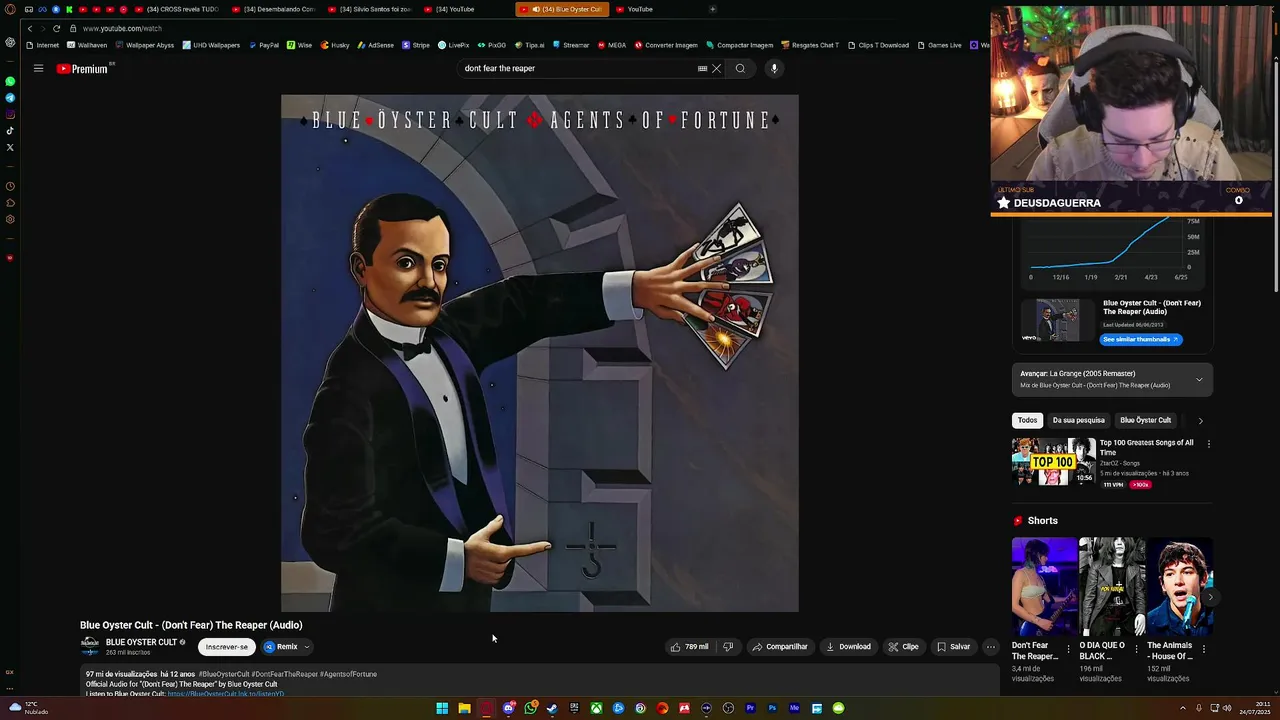Open volume control in system tray
Viewport: 1280px width, 720px height.
(x=1228, y=708)
